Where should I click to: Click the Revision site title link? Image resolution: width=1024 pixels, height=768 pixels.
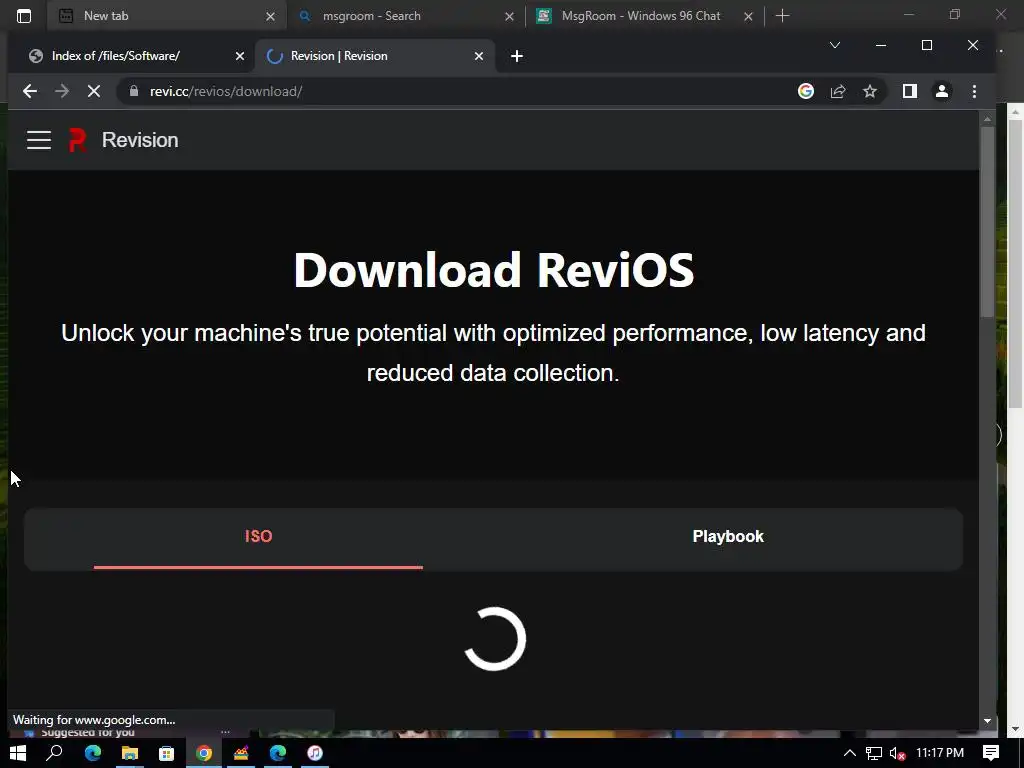click(140, 140)
